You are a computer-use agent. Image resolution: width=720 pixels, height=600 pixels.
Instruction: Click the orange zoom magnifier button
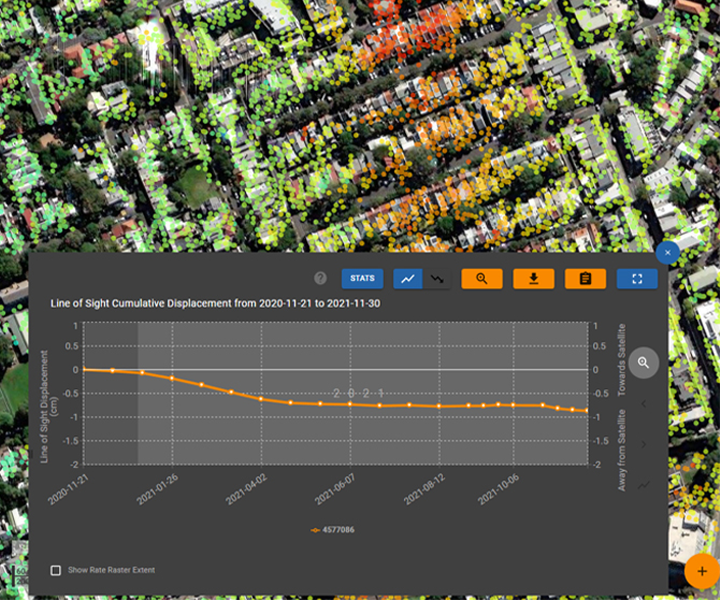tap(481, 279)
